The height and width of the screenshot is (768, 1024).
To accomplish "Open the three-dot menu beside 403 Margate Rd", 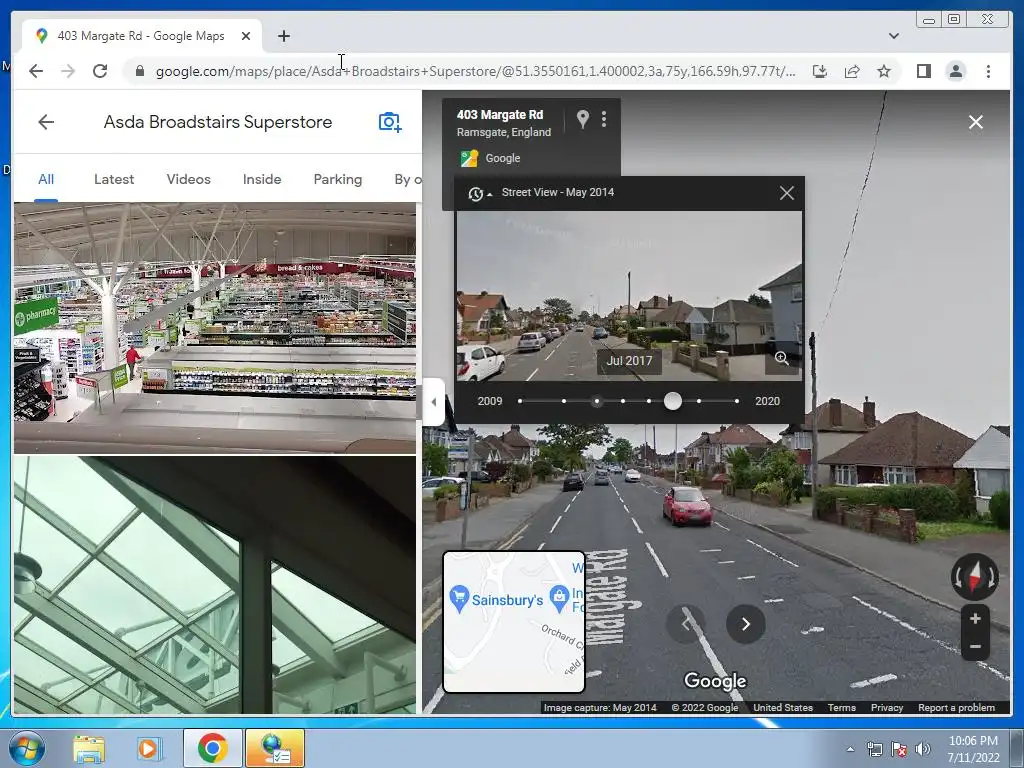I will point(604,119).
